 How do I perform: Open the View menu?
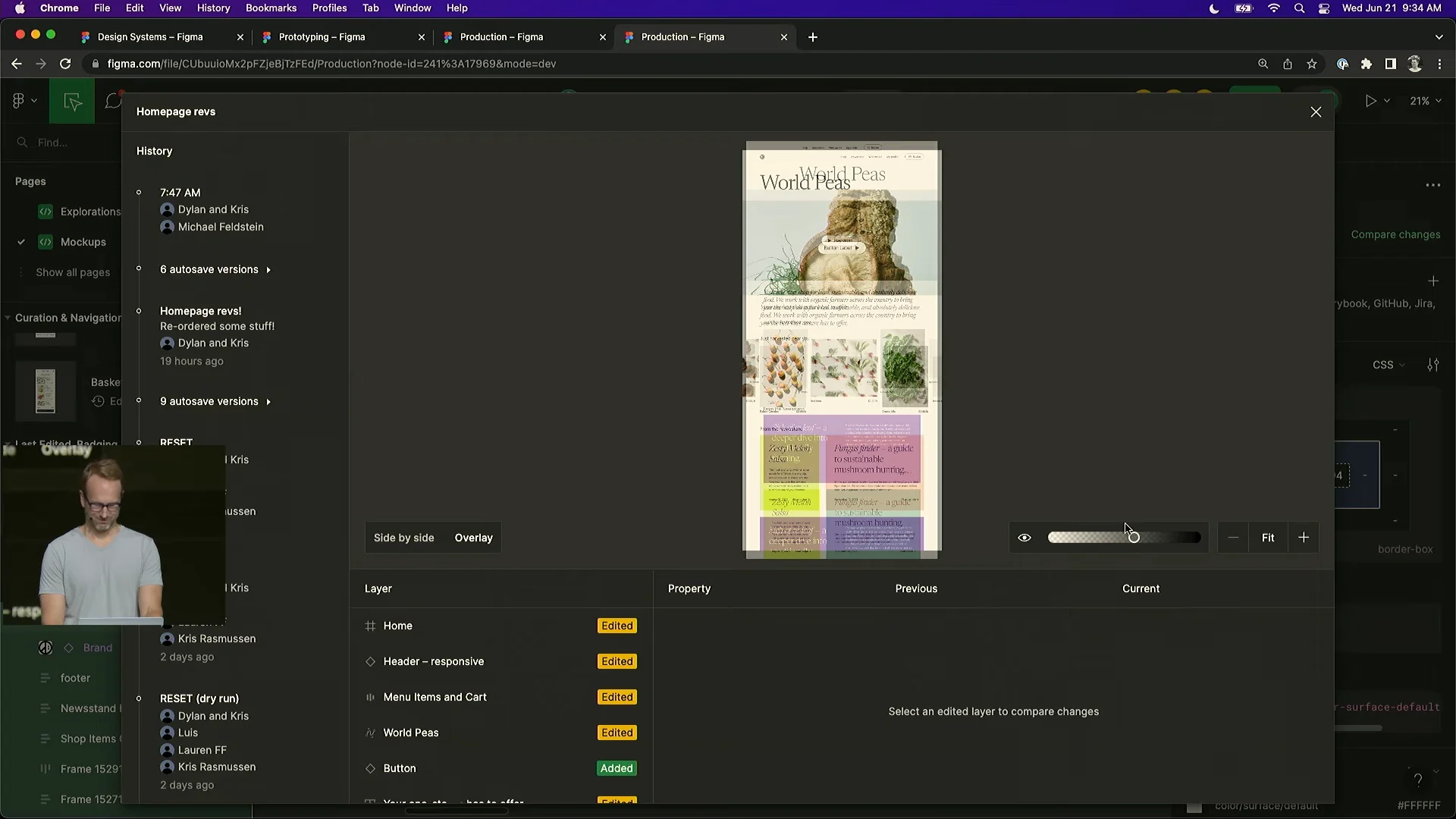[x=170, y=8]
